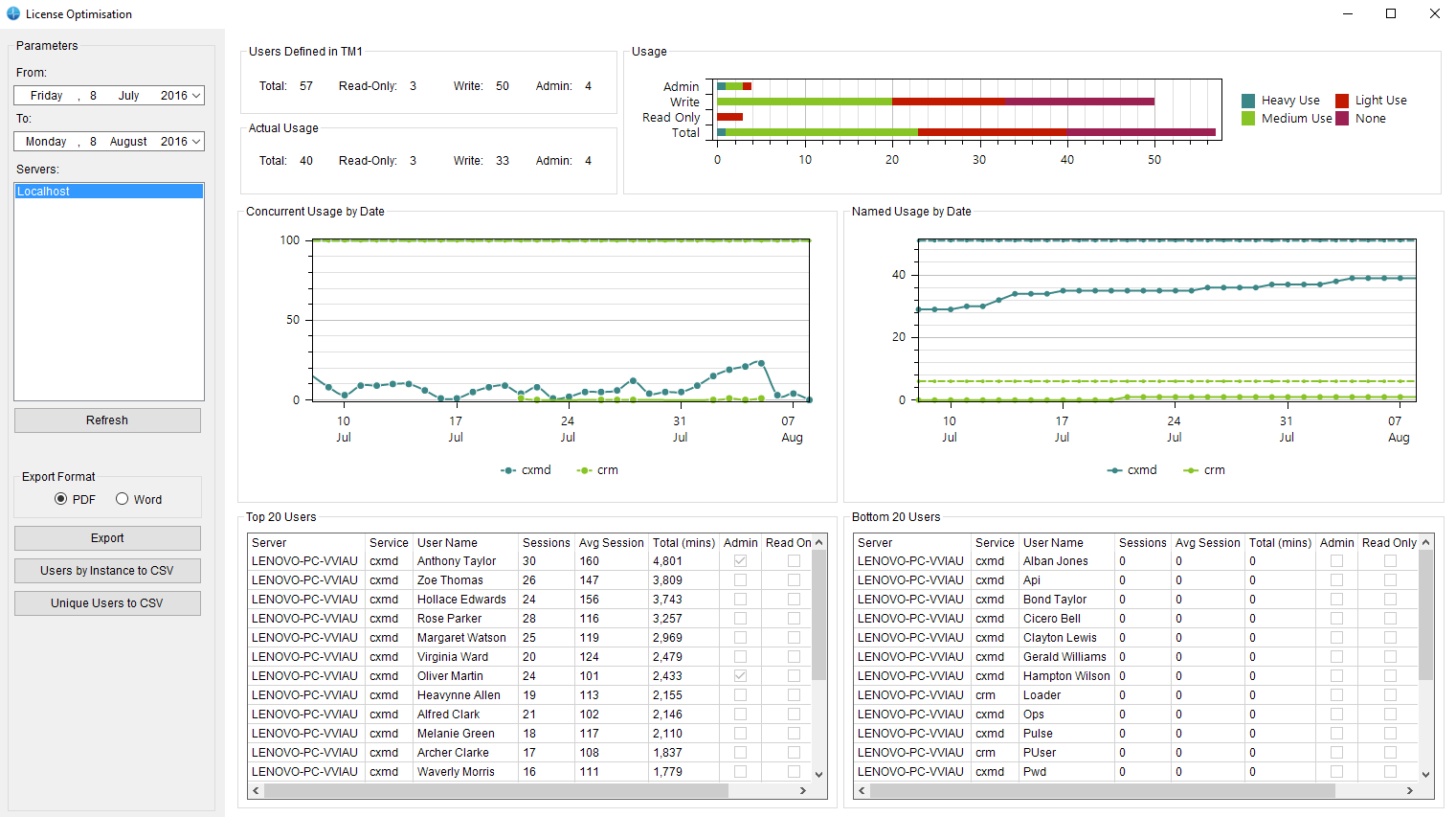Click the crm legend marker under Named Usage chart

tap(1193, 469)
